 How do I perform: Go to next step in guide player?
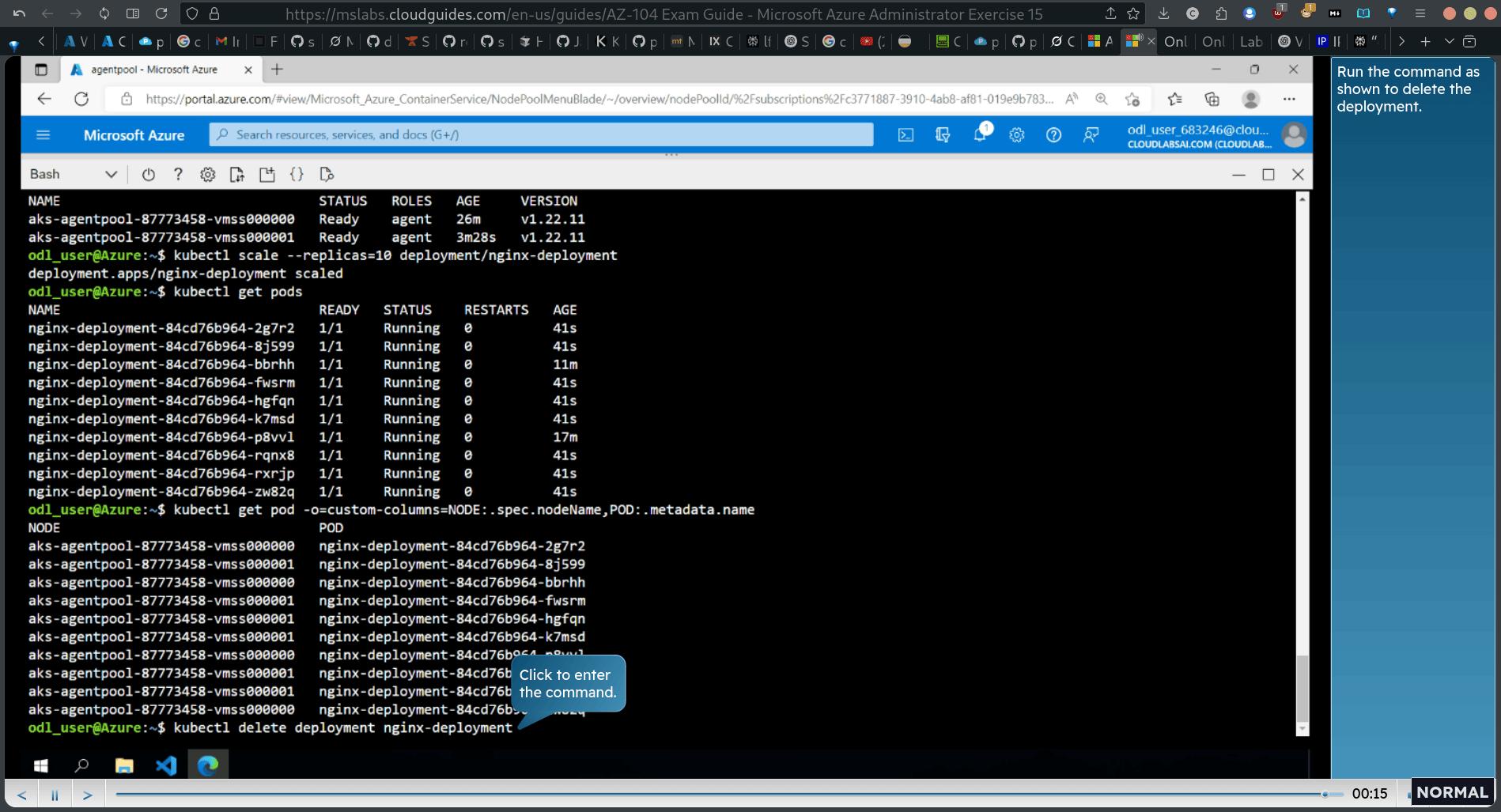[x=88, y=795]
